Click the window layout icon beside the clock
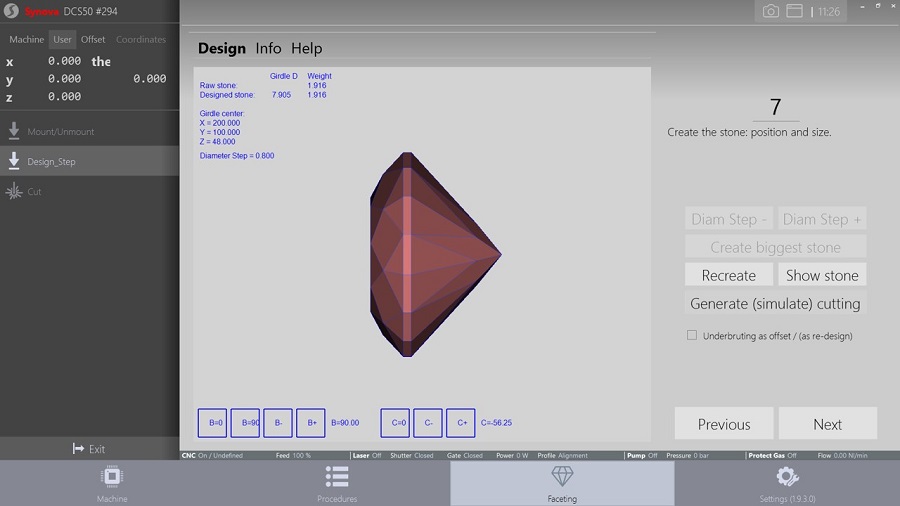The width and height of the screenshot is (900, 506). [x=795, y=11]
